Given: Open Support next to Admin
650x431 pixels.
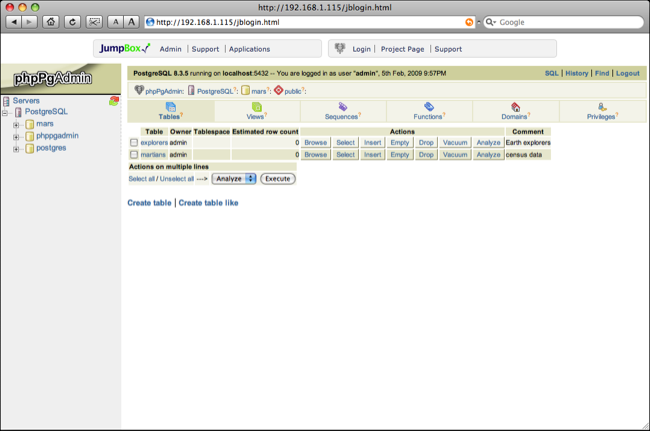Looking at the screenshot, I should coord(205,49).
